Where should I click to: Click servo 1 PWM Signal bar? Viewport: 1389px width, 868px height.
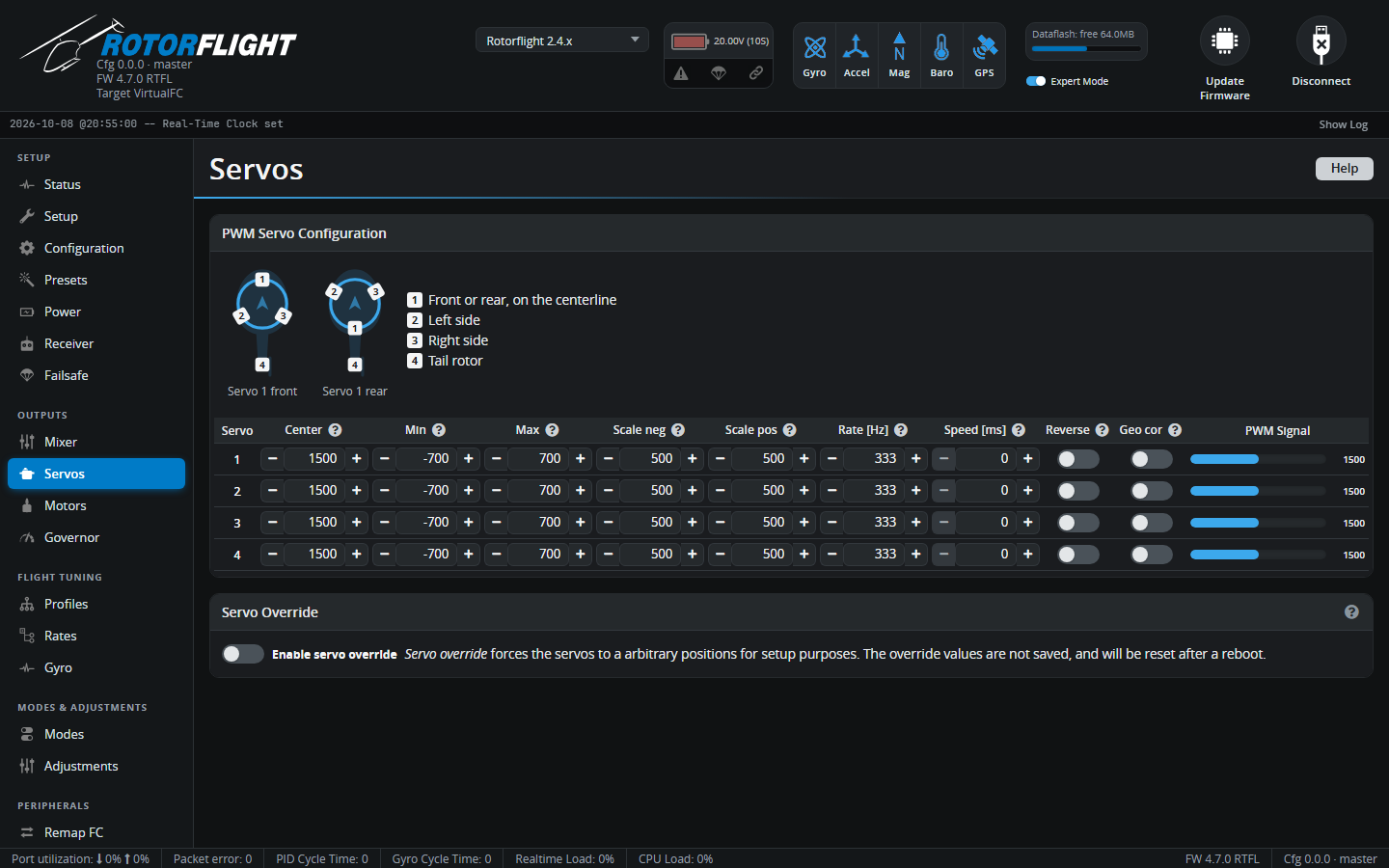tap(1258, 459)
